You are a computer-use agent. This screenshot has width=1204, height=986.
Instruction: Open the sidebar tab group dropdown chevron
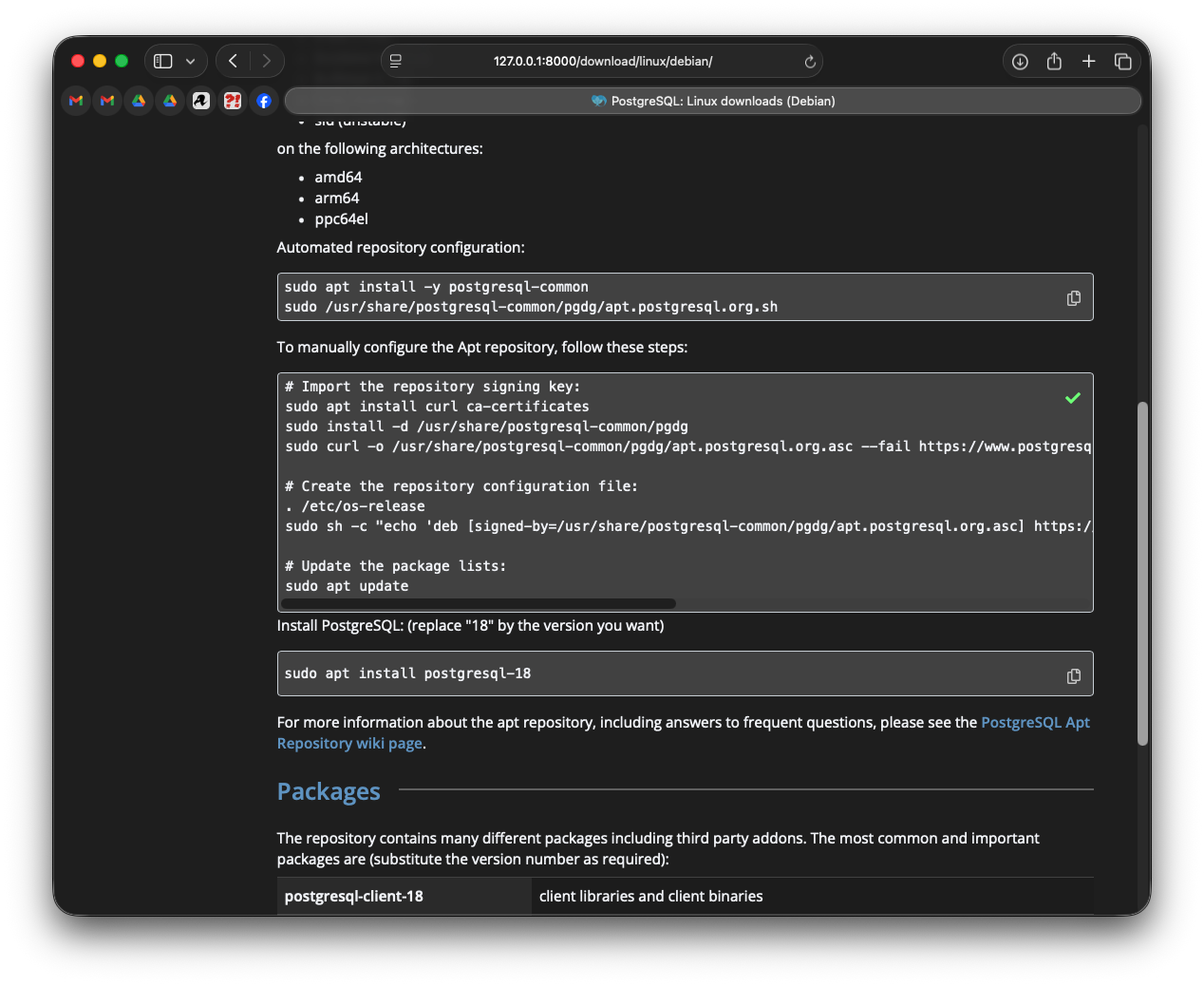click(x=190, y=62)
